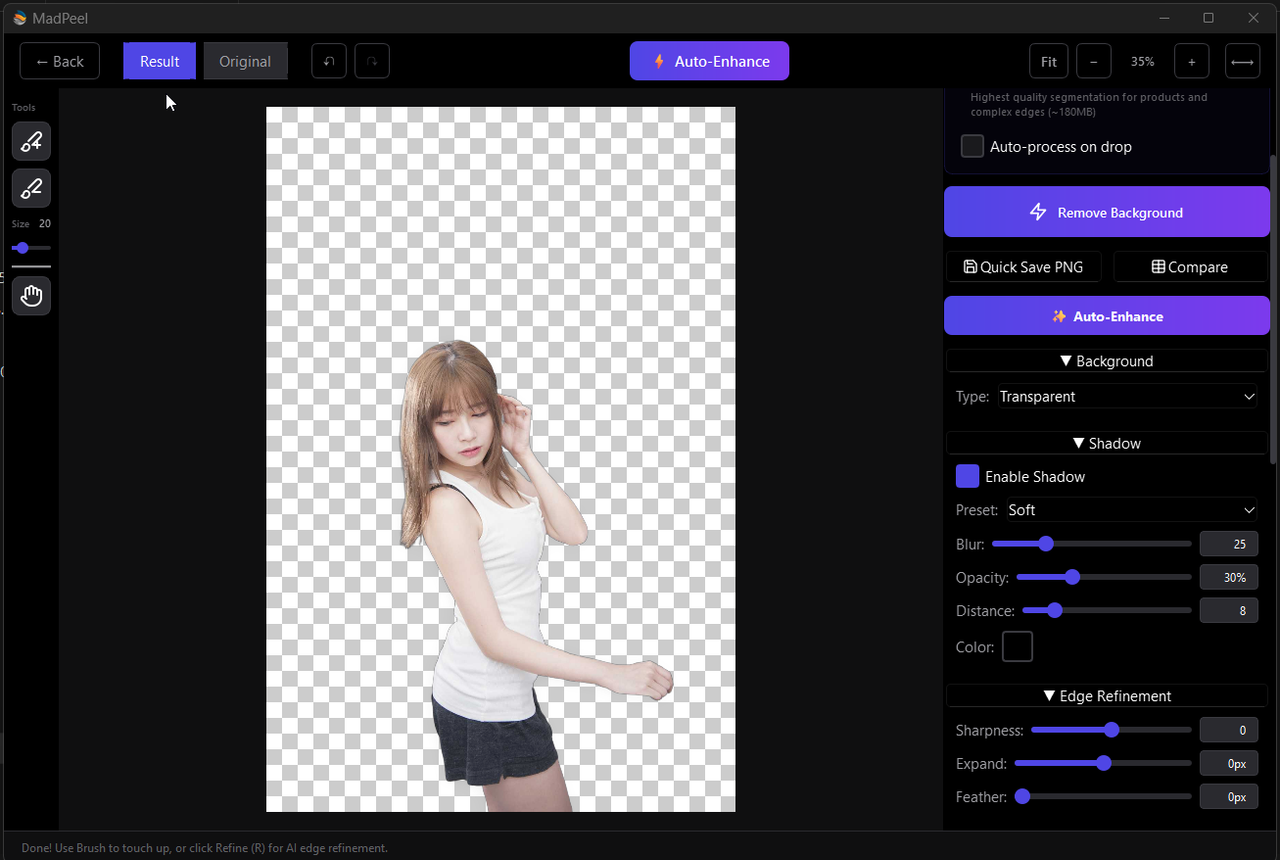Collapse the Background section
Screen dimensions: 1280x860
(1107, 361)
